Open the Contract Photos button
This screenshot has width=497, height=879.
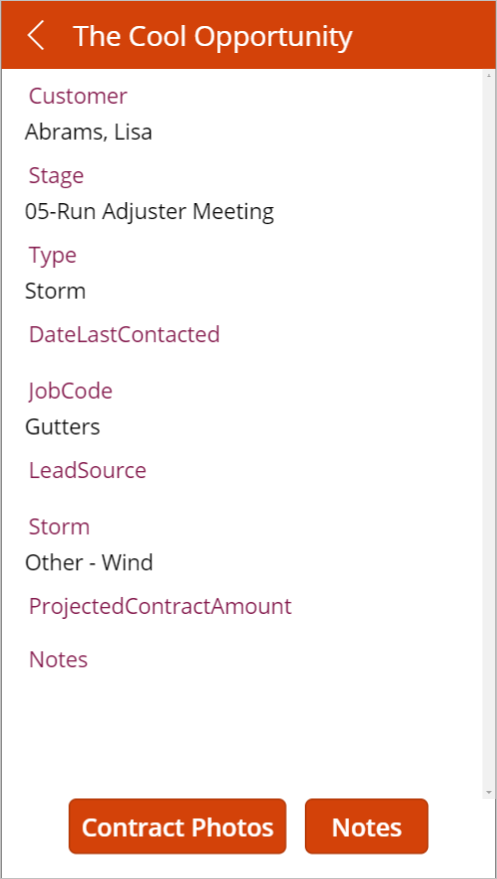(x=177, y=826)
